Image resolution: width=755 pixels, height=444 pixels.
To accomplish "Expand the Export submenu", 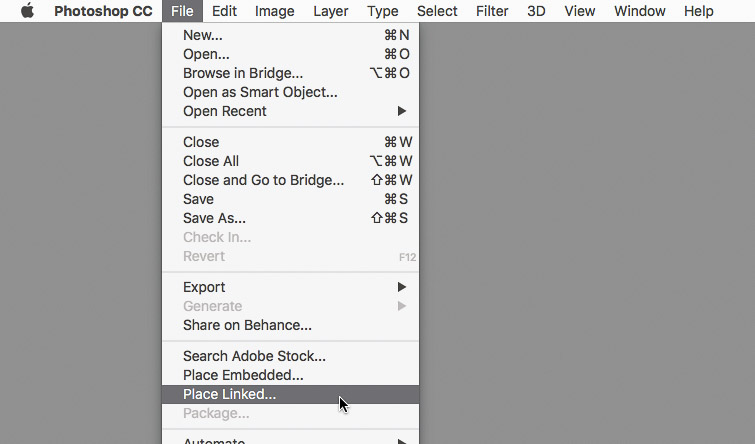I will (291, 287).
